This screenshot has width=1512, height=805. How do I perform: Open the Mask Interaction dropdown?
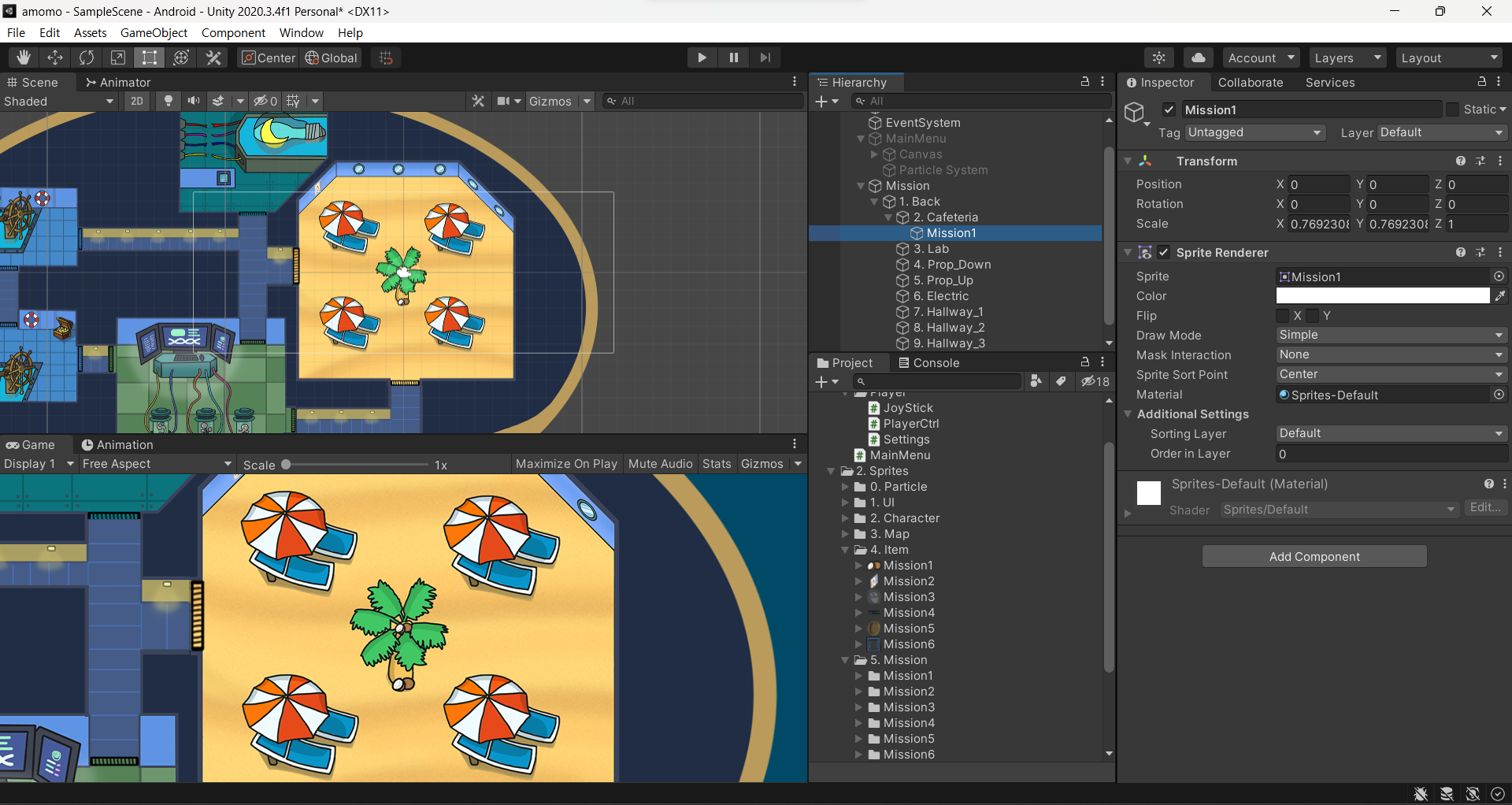tap(1391, 354)
